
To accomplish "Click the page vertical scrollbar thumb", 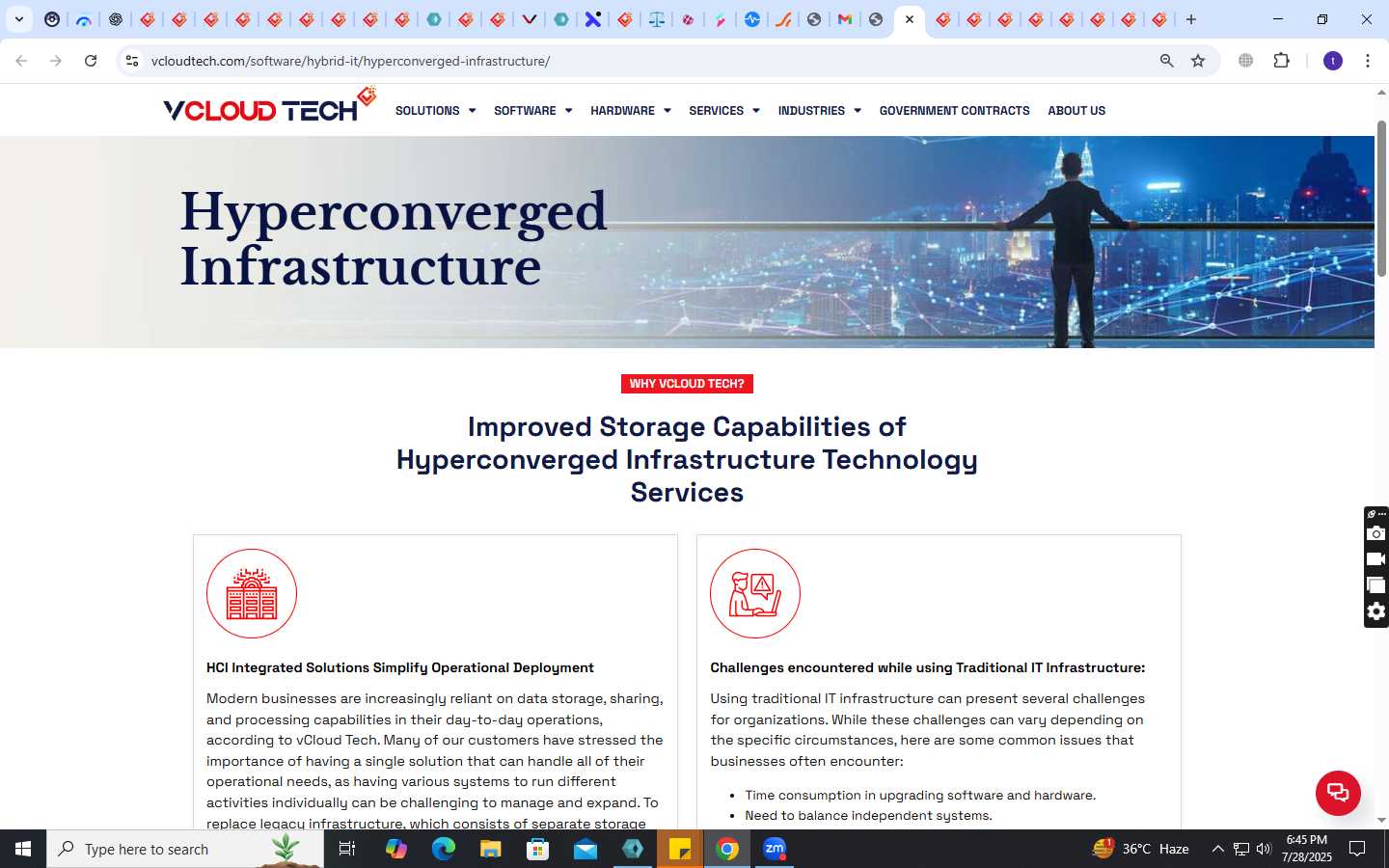I will coord(1381,199).
